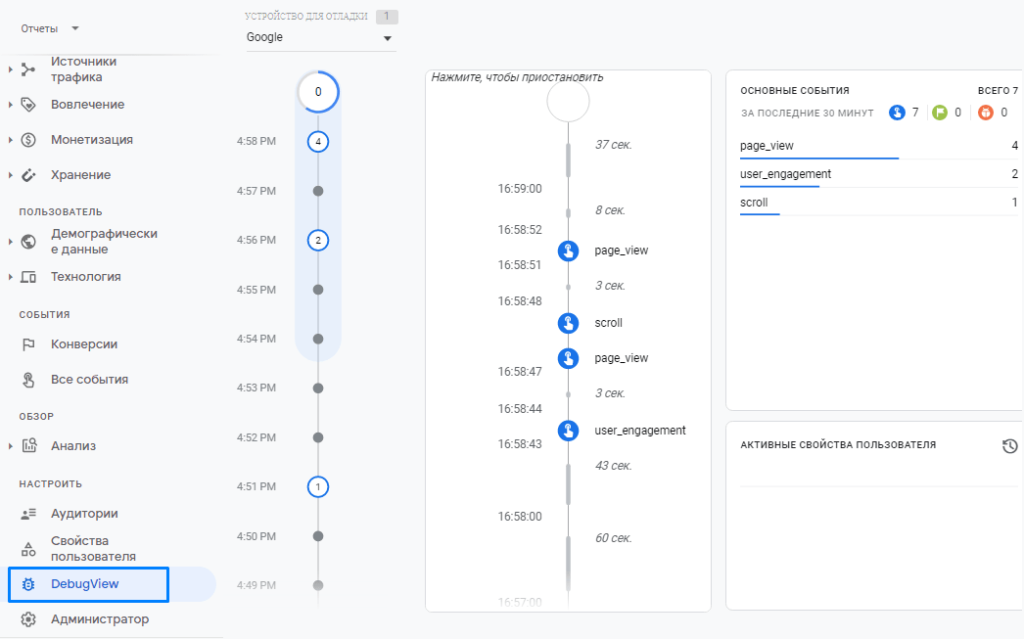Open the Отчеты dropdown menu
The width and height of the screenshot is (1024, 639).
(x=50, y=28)
